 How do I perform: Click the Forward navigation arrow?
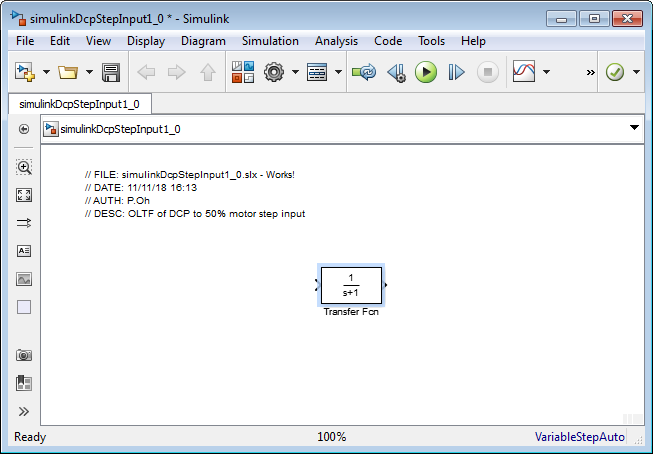(x=177, y=72)
